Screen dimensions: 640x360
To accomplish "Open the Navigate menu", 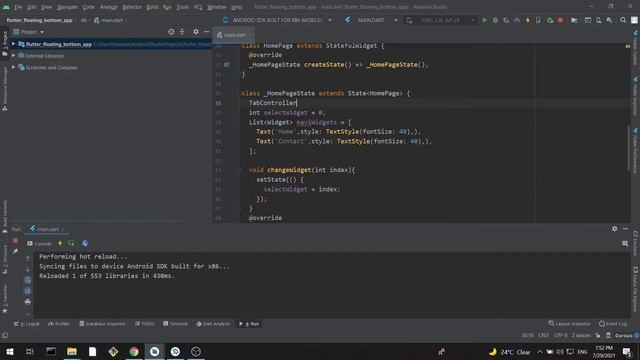I will (x=67, y=7).
